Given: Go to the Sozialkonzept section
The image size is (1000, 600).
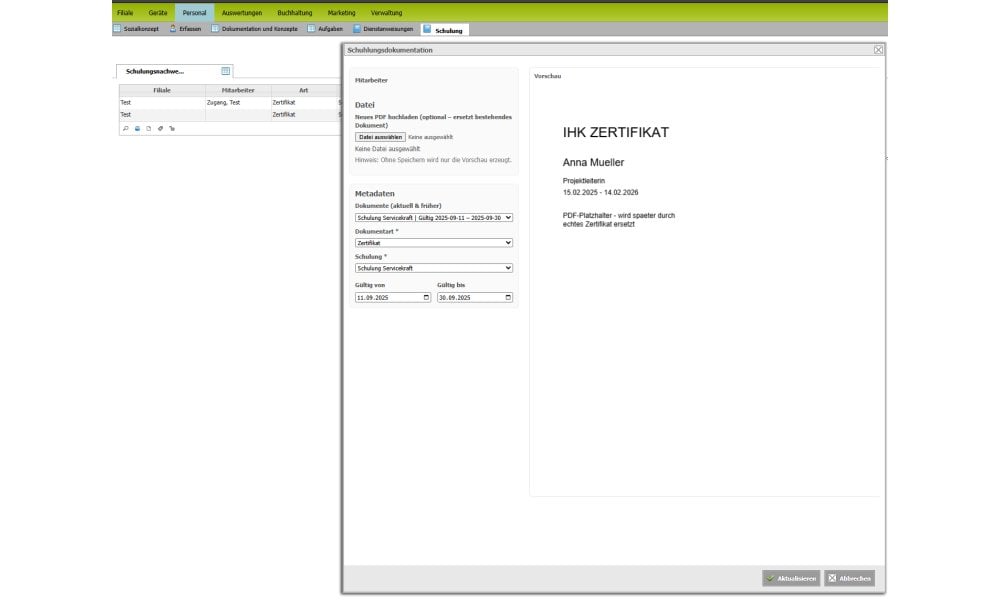Looking at the screenshot, I should click(136, 29).
